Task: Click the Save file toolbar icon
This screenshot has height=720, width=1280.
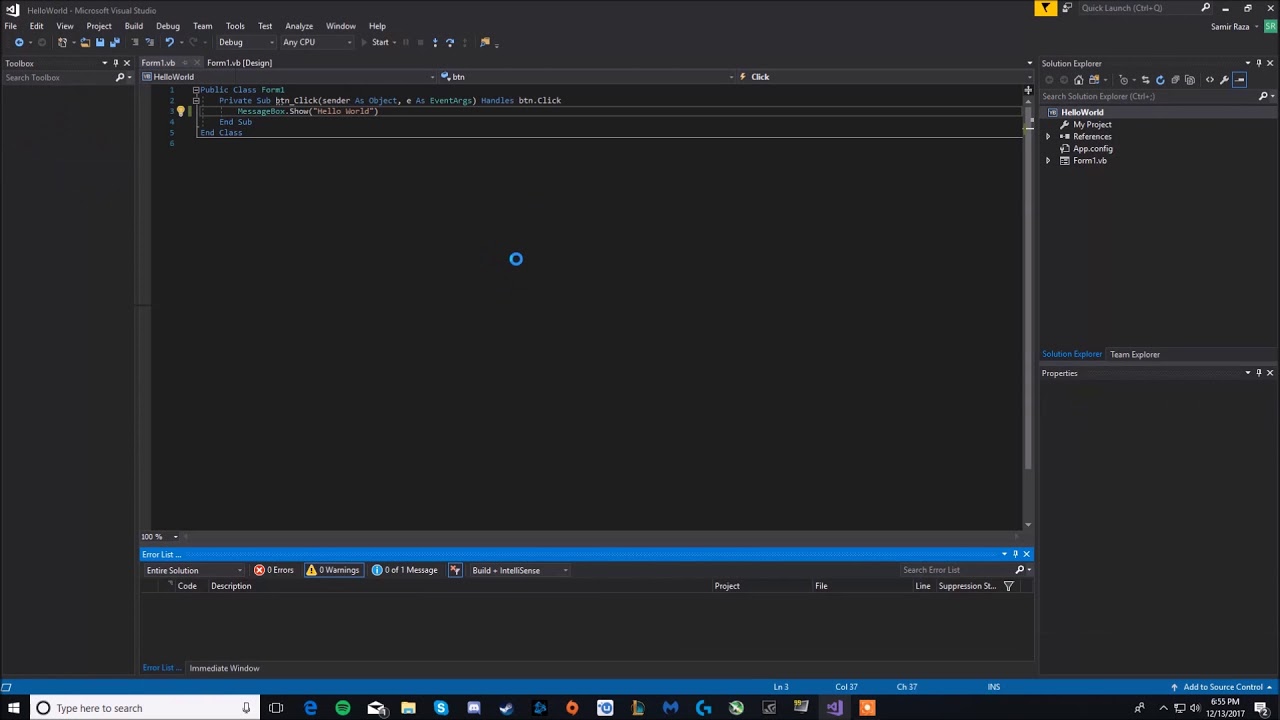Action: click(100, 42)
